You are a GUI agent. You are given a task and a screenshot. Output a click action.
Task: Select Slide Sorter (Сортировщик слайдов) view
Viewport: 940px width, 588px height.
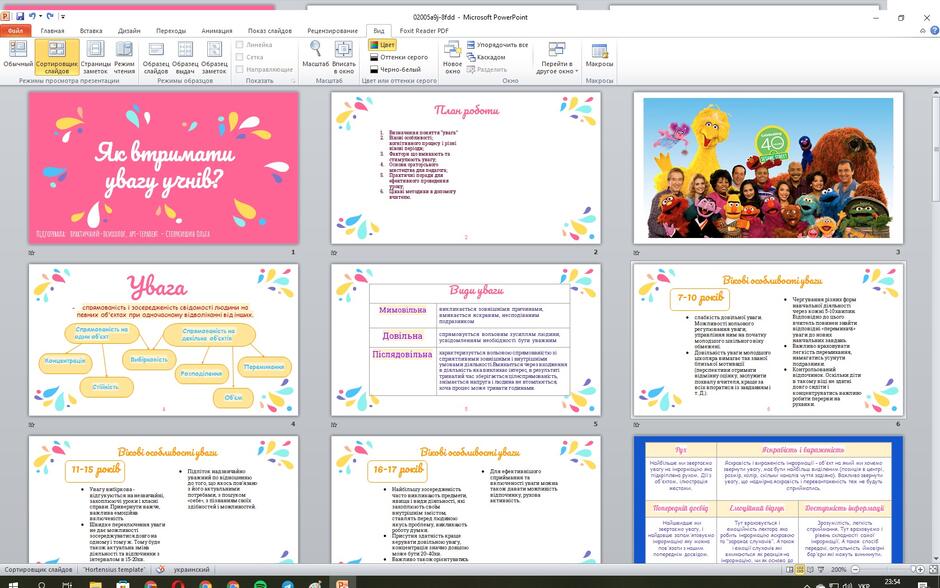[57, 57]
